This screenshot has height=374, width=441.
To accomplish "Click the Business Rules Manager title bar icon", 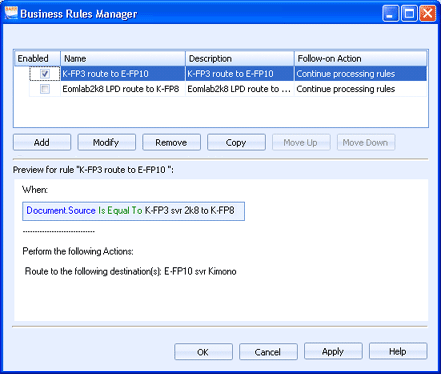I will [11, 13].
